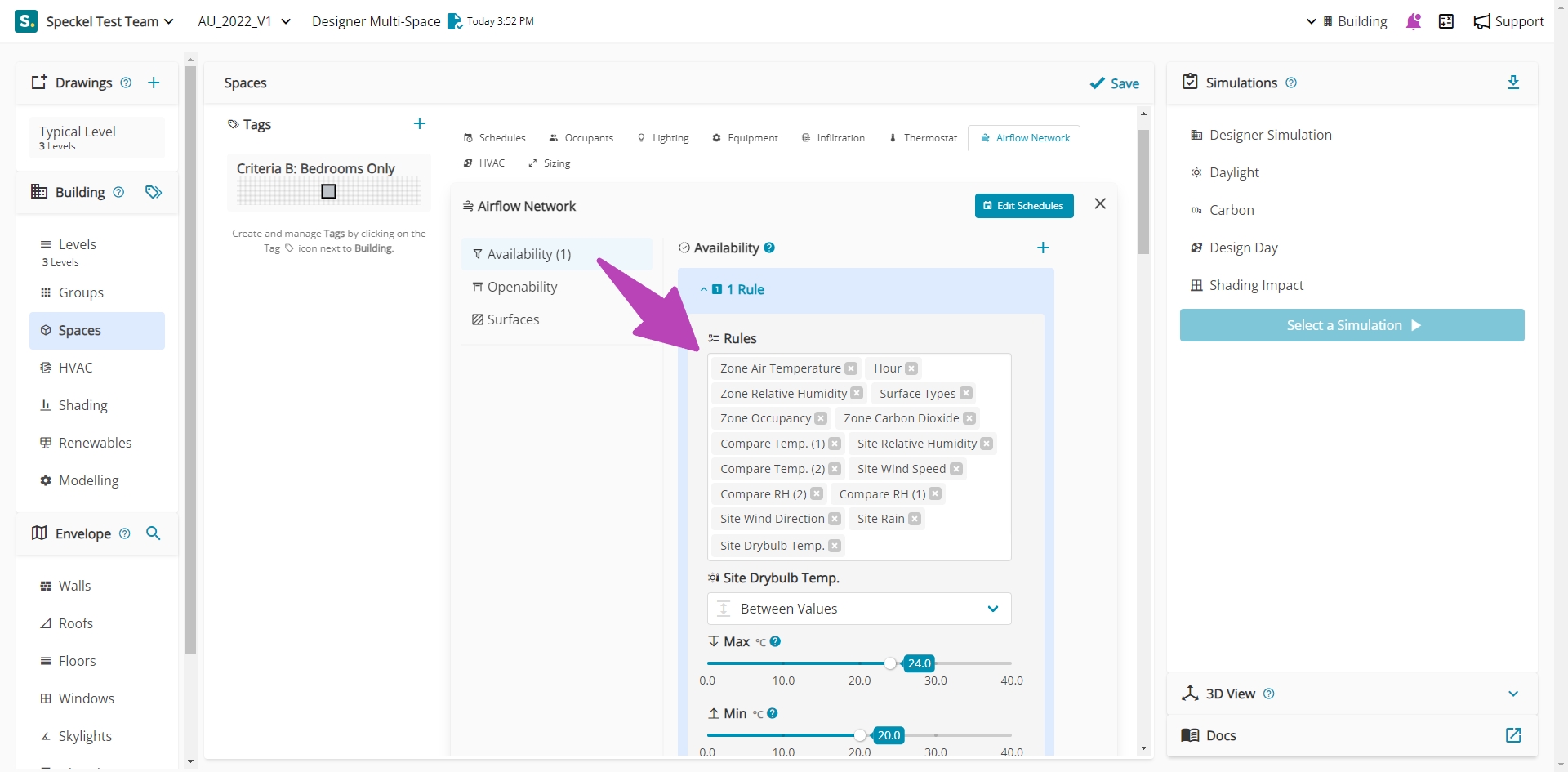Add an Availability rule with plus icon
The width and height of the screenshot is (1568, 772).
click(1043, 248)
